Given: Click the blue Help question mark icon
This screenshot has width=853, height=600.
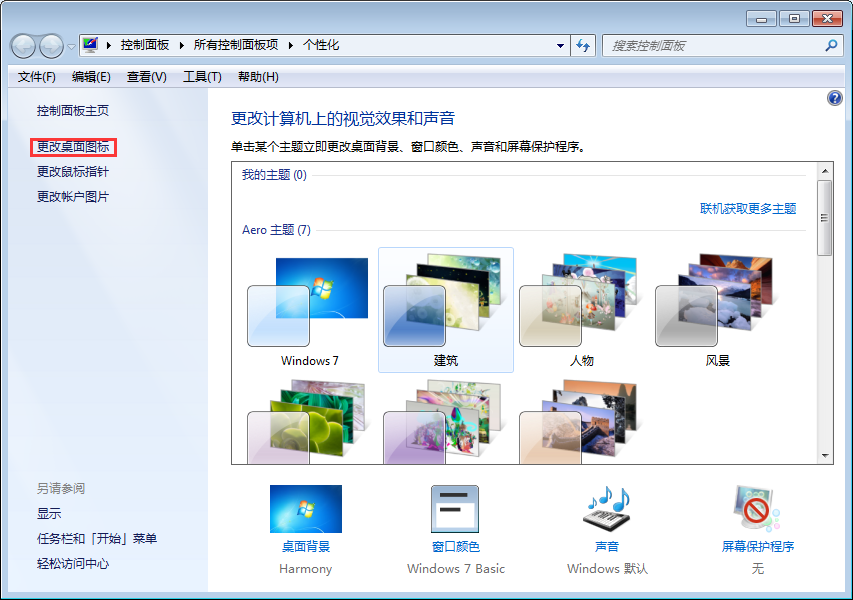Looking at the screenshot, I should [835, 98].
